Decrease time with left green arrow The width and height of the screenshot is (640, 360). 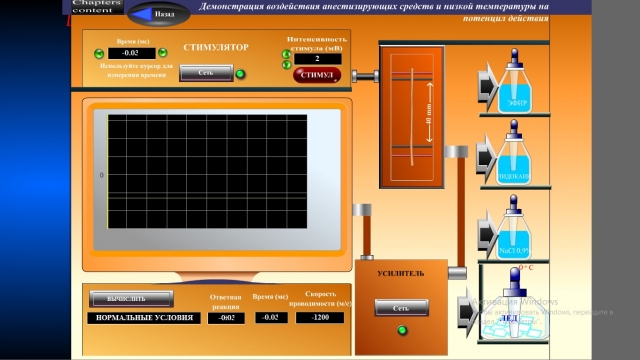coord(99,53)
